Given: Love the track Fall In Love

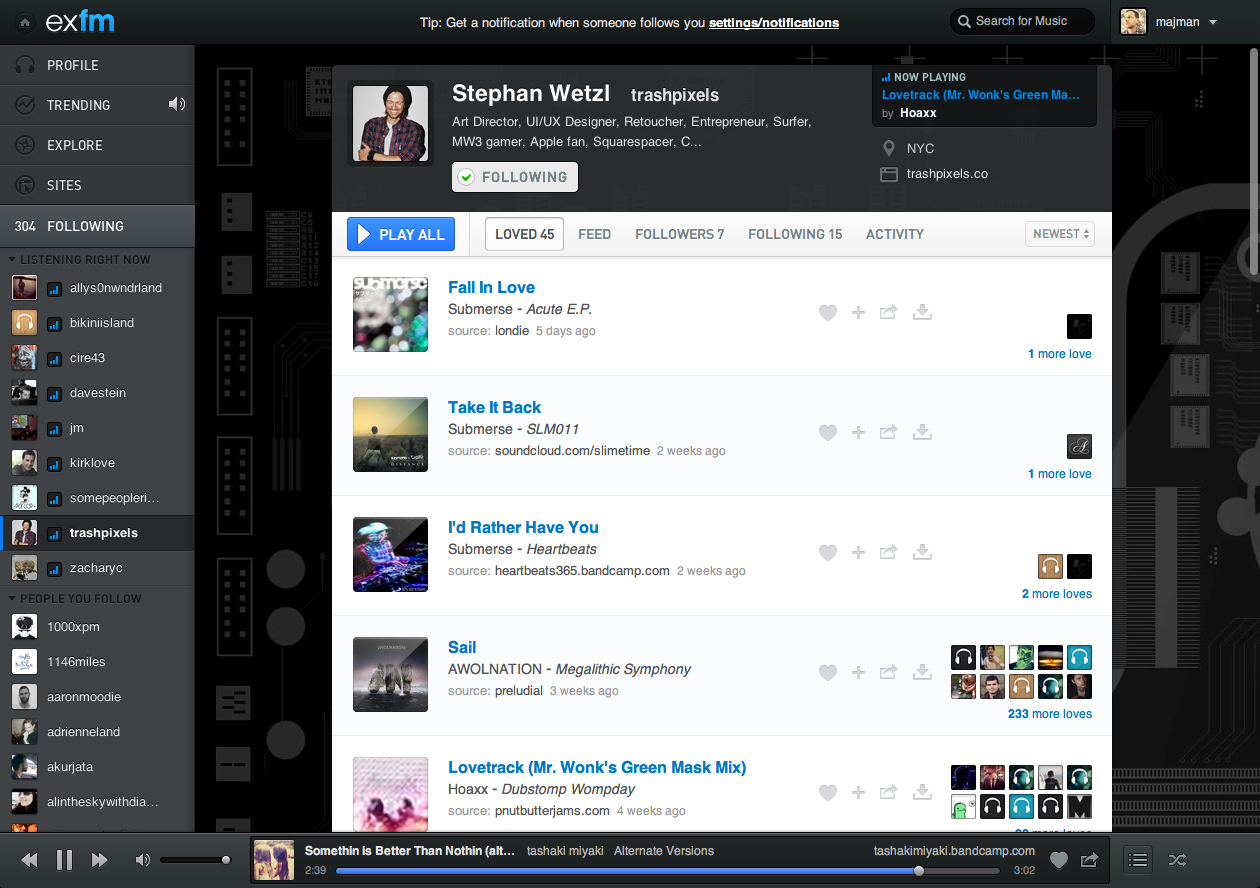Looking at the screenshot, I should (x=827, y=313).
